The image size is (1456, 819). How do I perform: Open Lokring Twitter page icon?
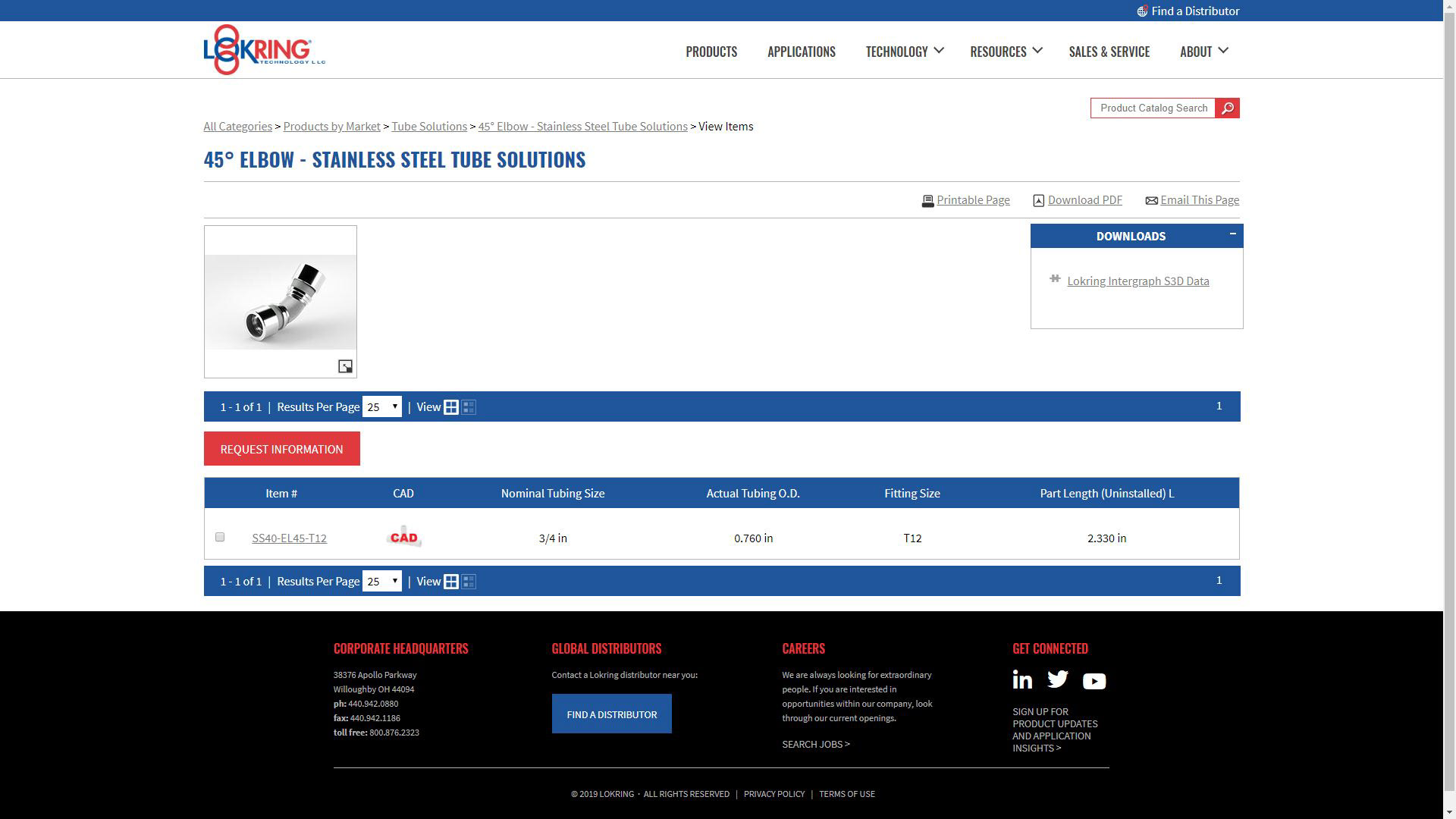[x=1058, y=680]
